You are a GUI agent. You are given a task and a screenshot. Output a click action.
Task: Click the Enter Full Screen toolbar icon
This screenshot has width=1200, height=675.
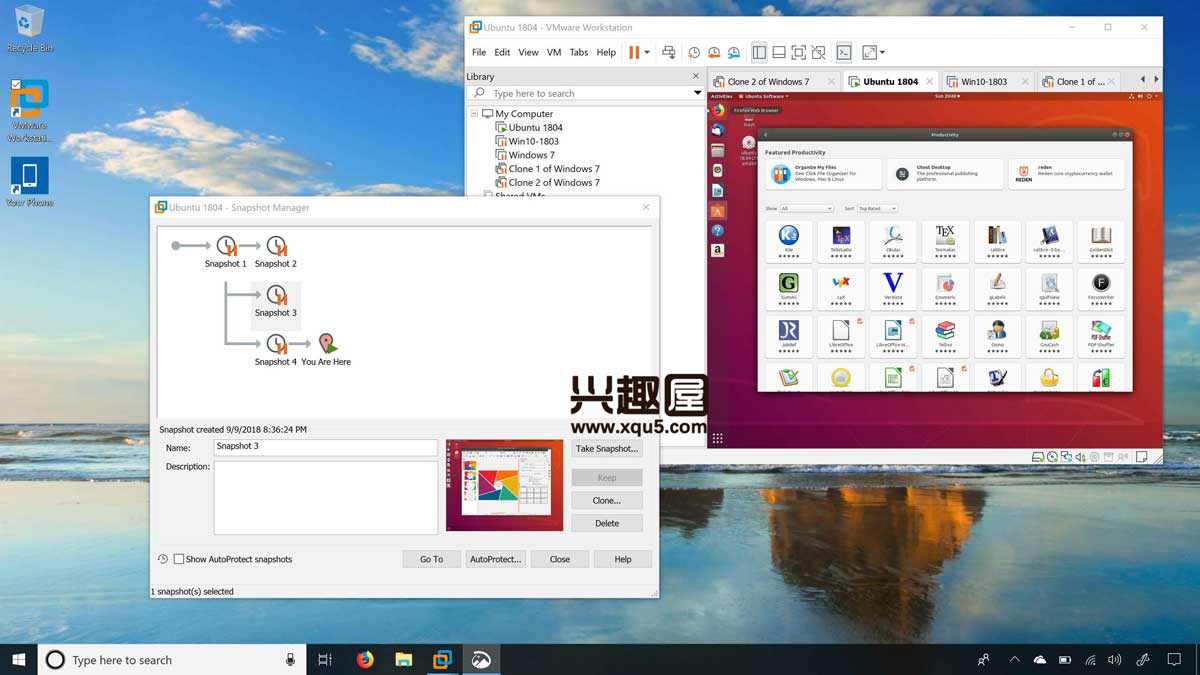point(799,52)
